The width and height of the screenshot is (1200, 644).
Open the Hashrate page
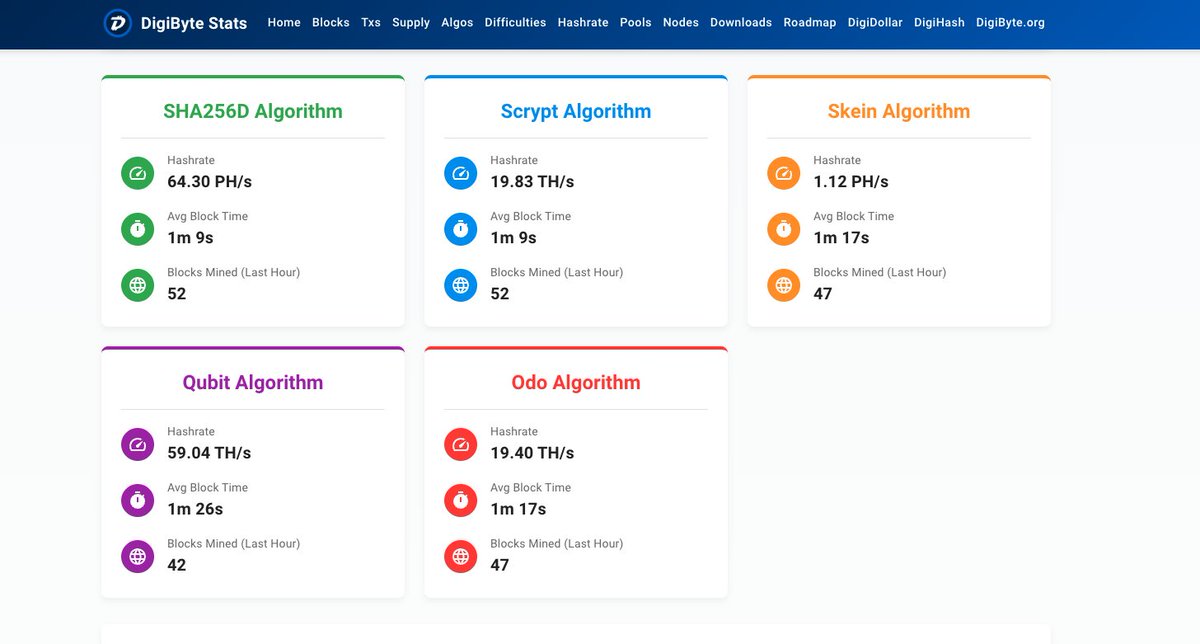point(583,22)
